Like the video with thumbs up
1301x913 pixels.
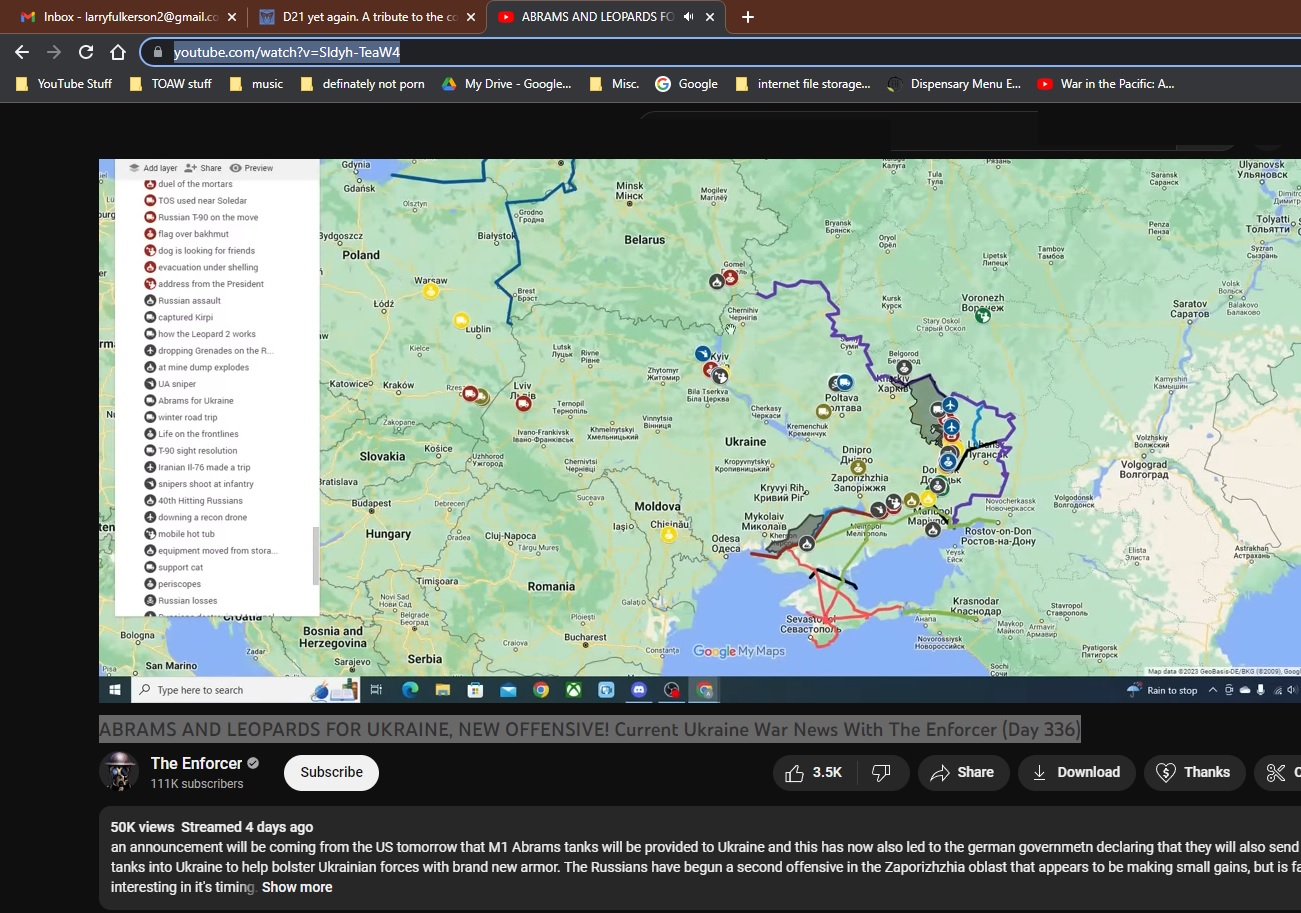point(814,772)
